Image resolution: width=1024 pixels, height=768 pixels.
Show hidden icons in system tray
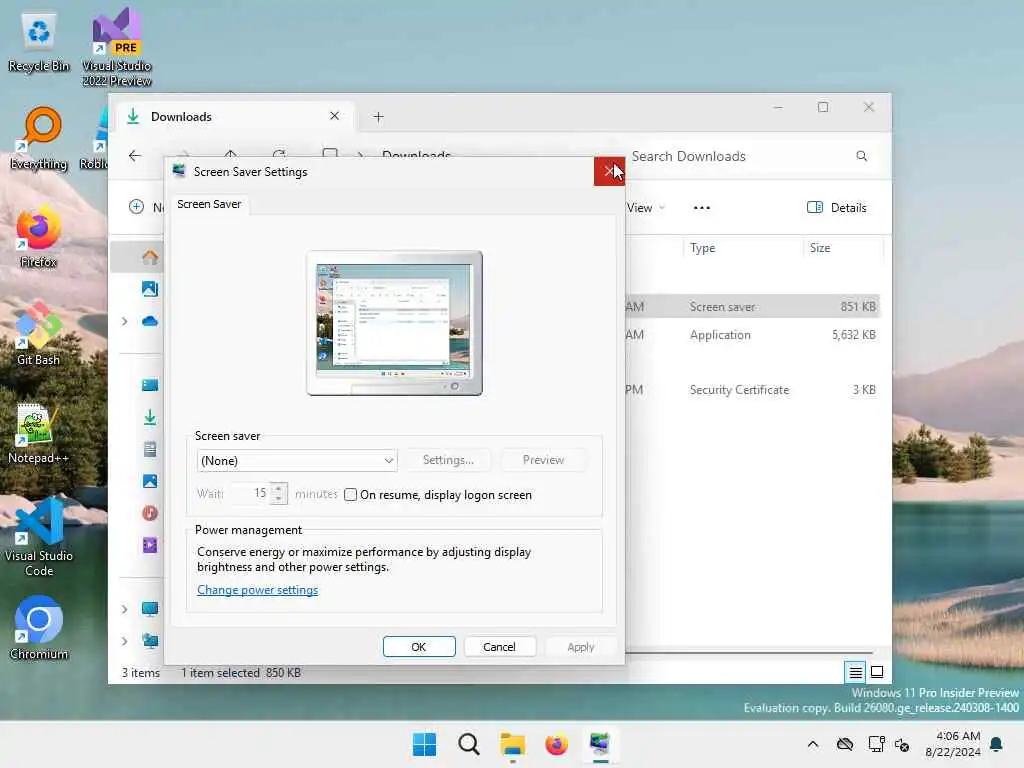click(812, 744)
